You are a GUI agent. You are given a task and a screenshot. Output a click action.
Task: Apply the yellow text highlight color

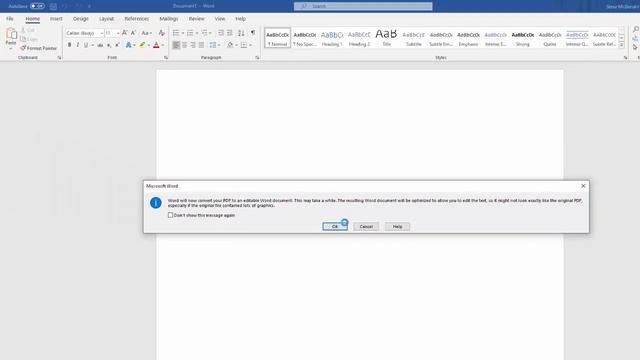tap(142, 45)
